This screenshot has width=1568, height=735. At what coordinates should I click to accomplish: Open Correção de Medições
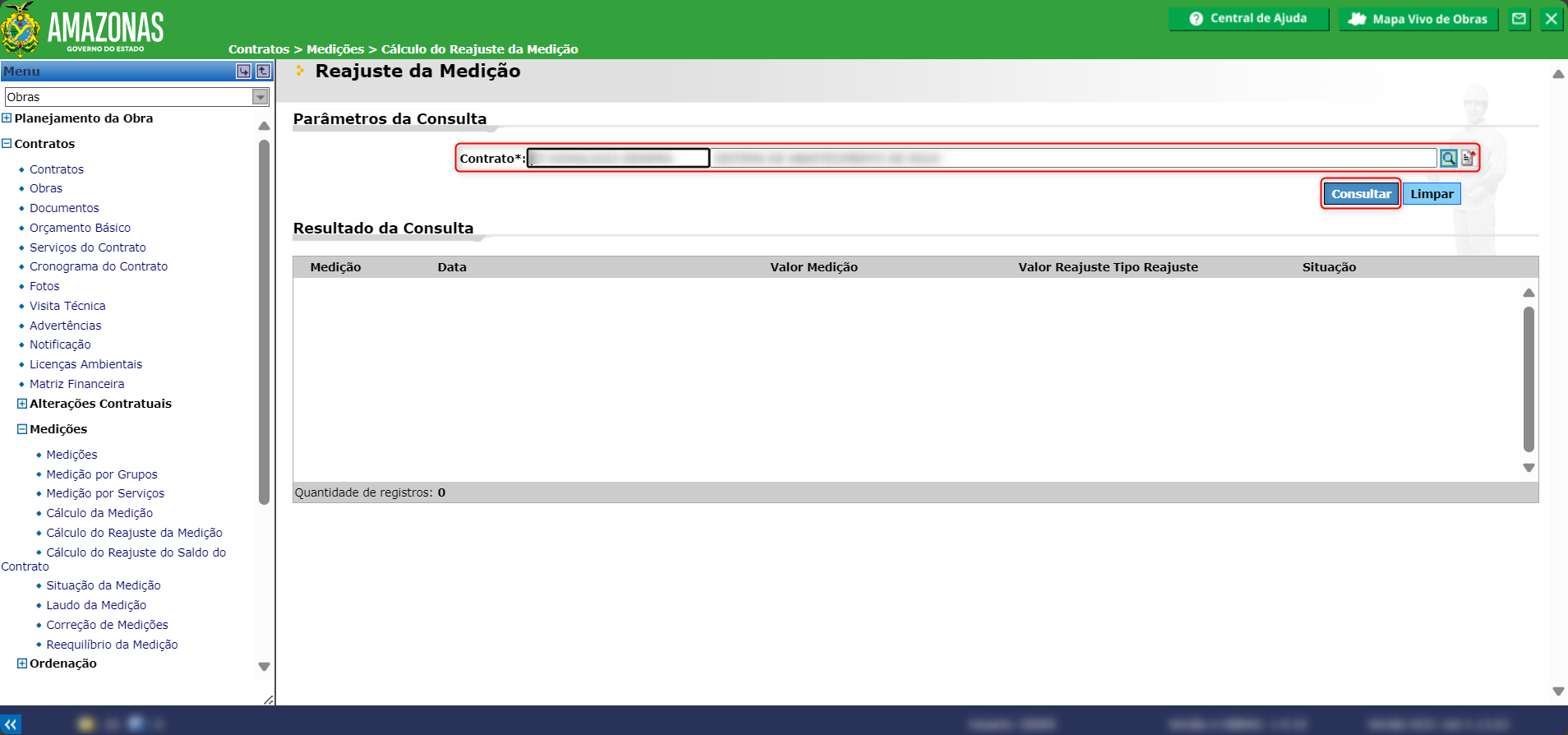(107, 625)
